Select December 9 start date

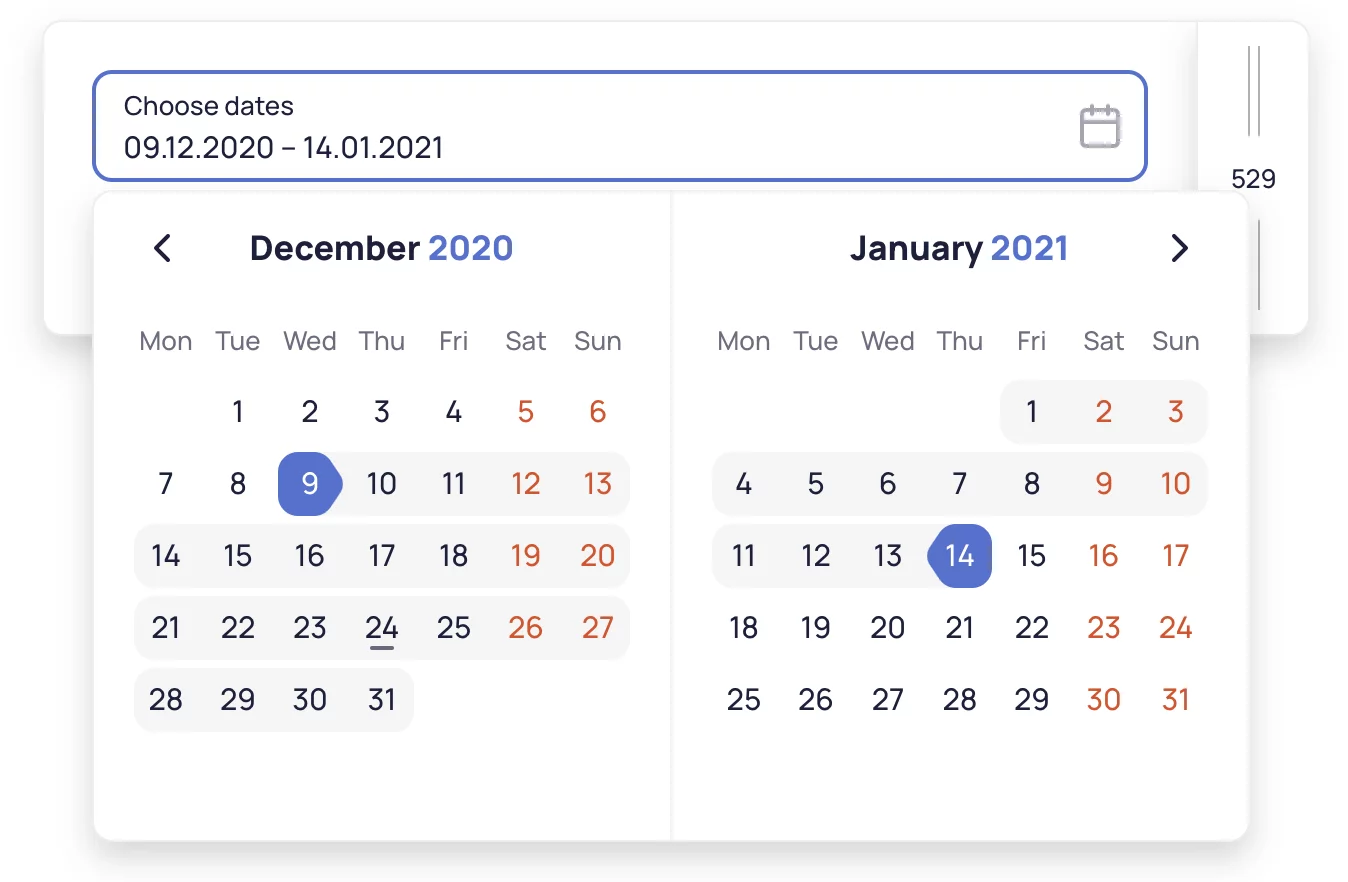310,484
